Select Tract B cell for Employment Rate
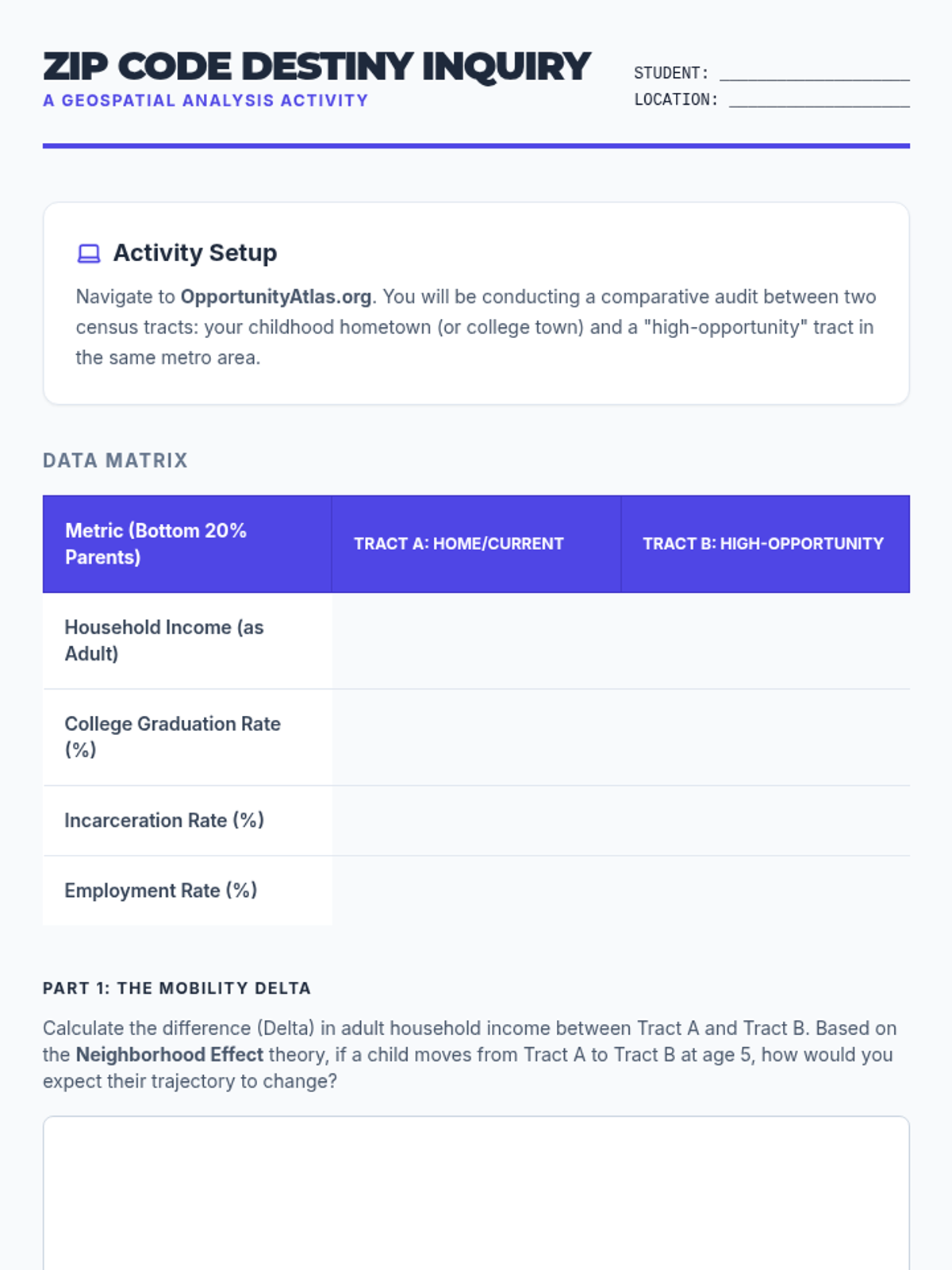Image resolution: width=952 pixels, height=1270 pixels. pyautogui.click(x=764, y=890)
